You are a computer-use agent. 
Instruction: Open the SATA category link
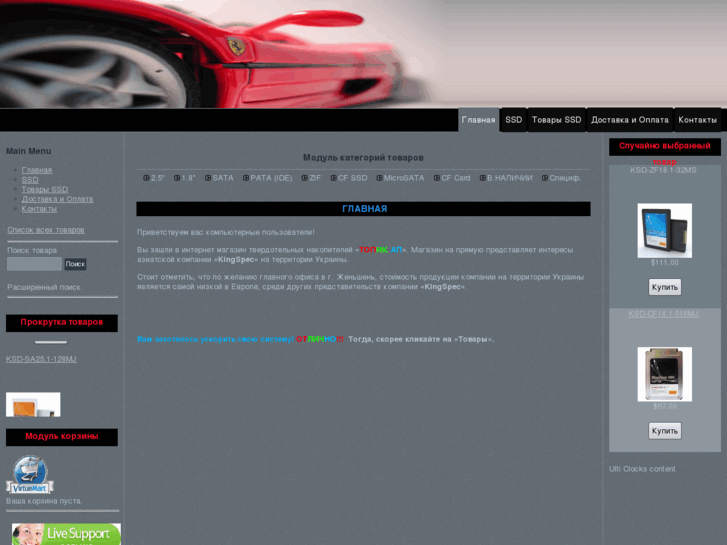pos(223,178)
